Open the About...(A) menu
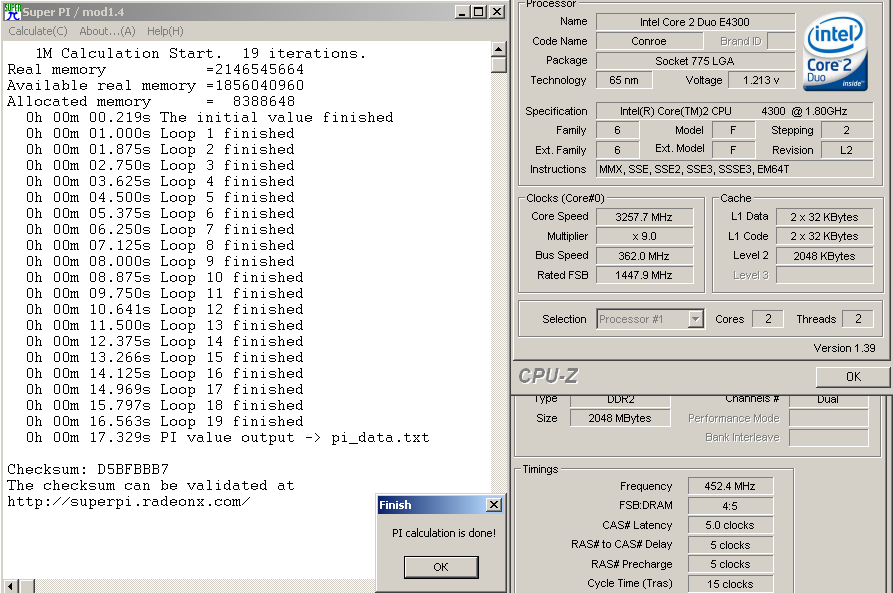Screen dimensions: 893x593 [x=107, y=31]
